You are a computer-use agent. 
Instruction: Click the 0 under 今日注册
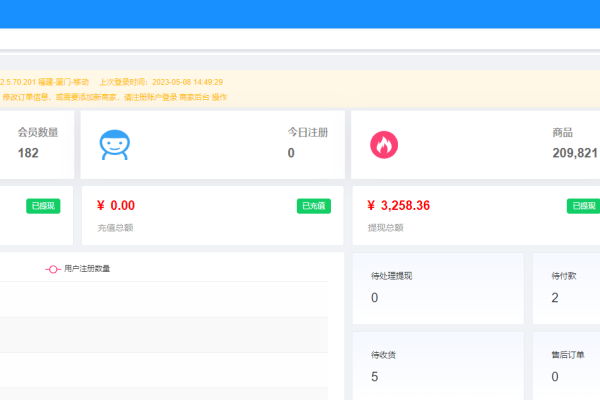point(291,153)
